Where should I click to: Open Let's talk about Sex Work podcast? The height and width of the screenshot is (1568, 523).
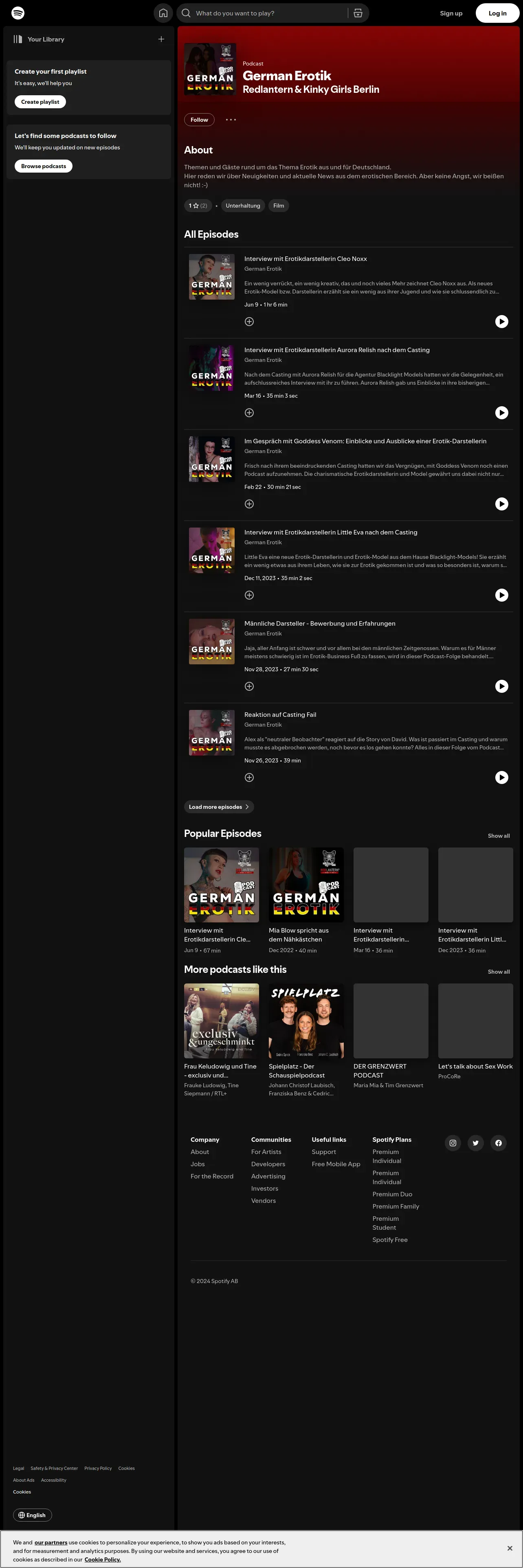(475, 1067)
